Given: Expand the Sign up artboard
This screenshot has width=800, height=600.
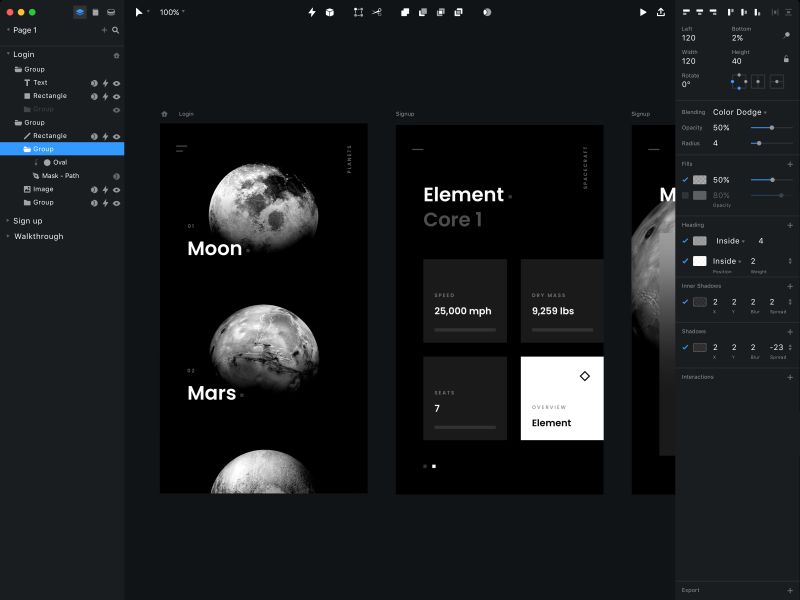Looking at the screenshot, I should point(8,220).
